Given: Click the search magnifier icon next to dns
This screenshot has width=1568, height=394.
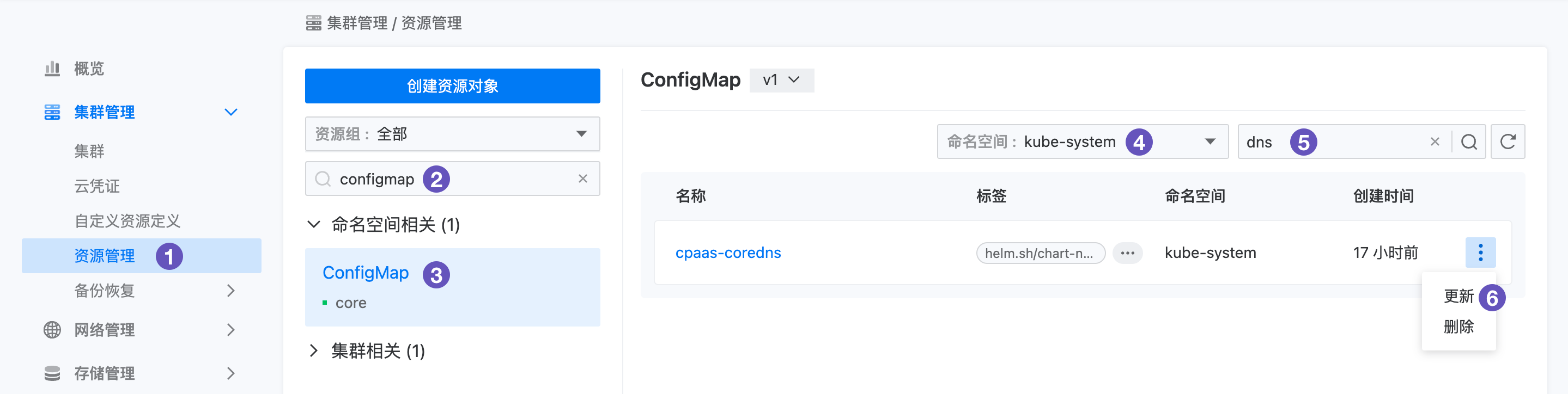Looking at the screenshot, I should [x=1469, y=141].
